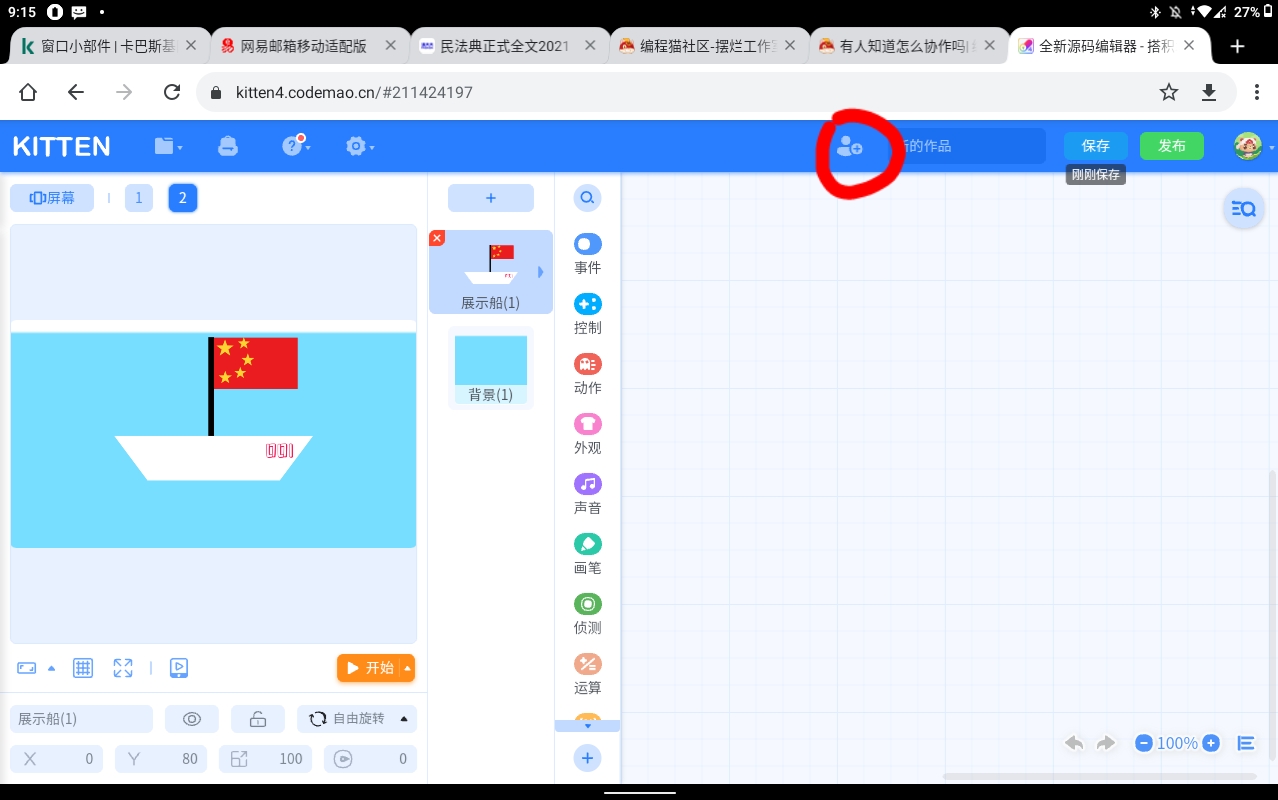Image resolution: width=1278 pixels, height=800 pixels.
Task: Toggle sprite visibility eye button
Action: [192, 719]
